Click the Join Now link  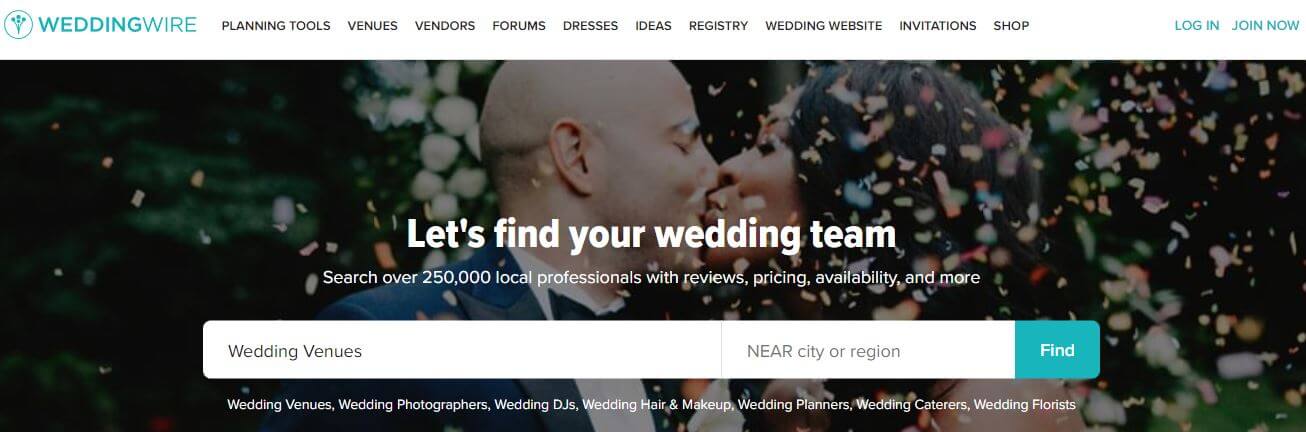[1266, 26]
